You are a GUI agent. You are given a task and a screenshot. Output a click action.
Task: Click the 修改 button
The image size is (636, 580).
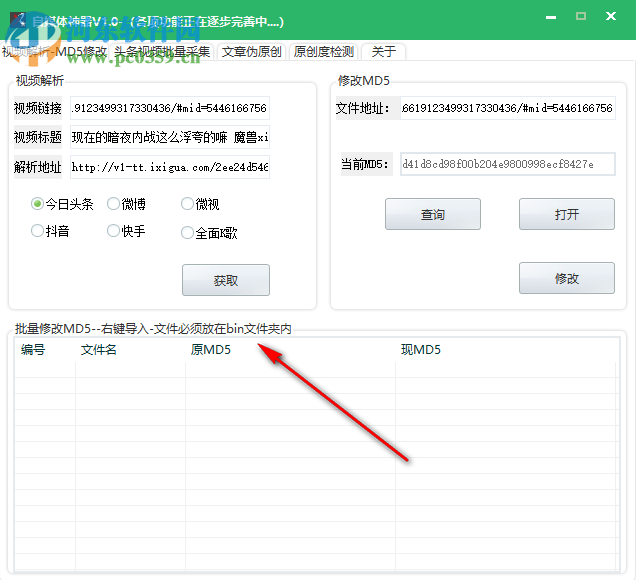(567, 278)
